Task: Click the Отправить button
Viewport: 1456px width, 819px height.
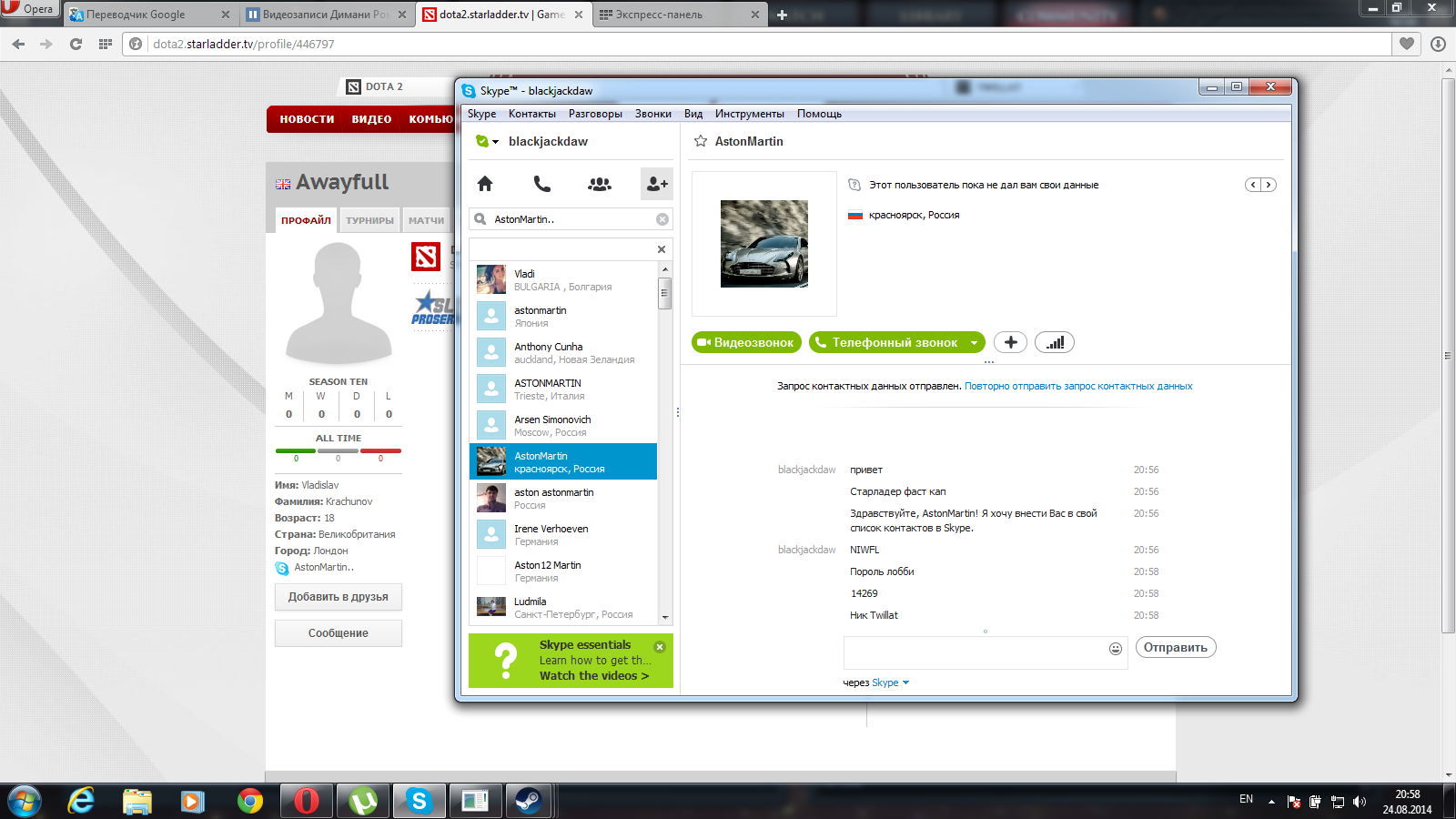Action: 1176,648
